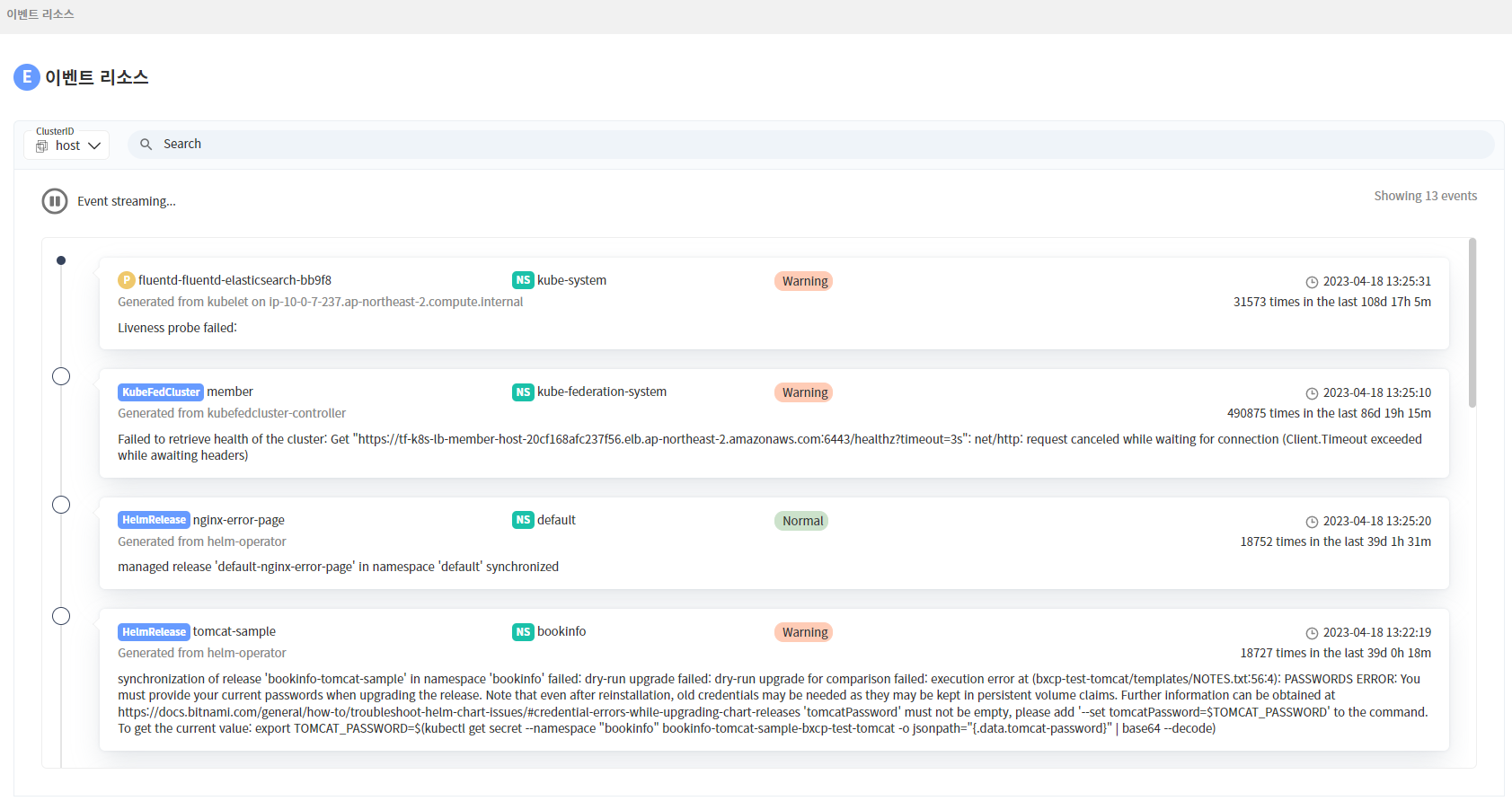
Task: Click the search magnifier icon
Action: pos(146,144)
